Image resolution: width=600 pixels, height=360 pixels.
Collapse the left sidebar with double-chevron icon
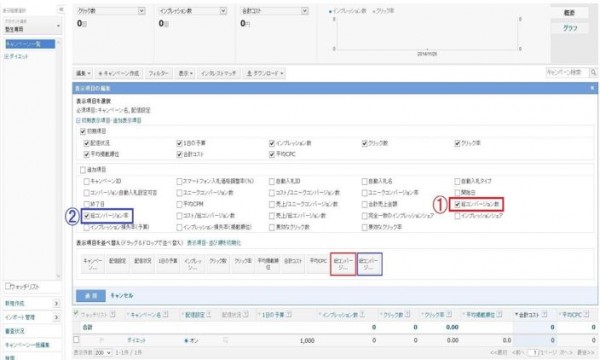click(x=61, y=10)
